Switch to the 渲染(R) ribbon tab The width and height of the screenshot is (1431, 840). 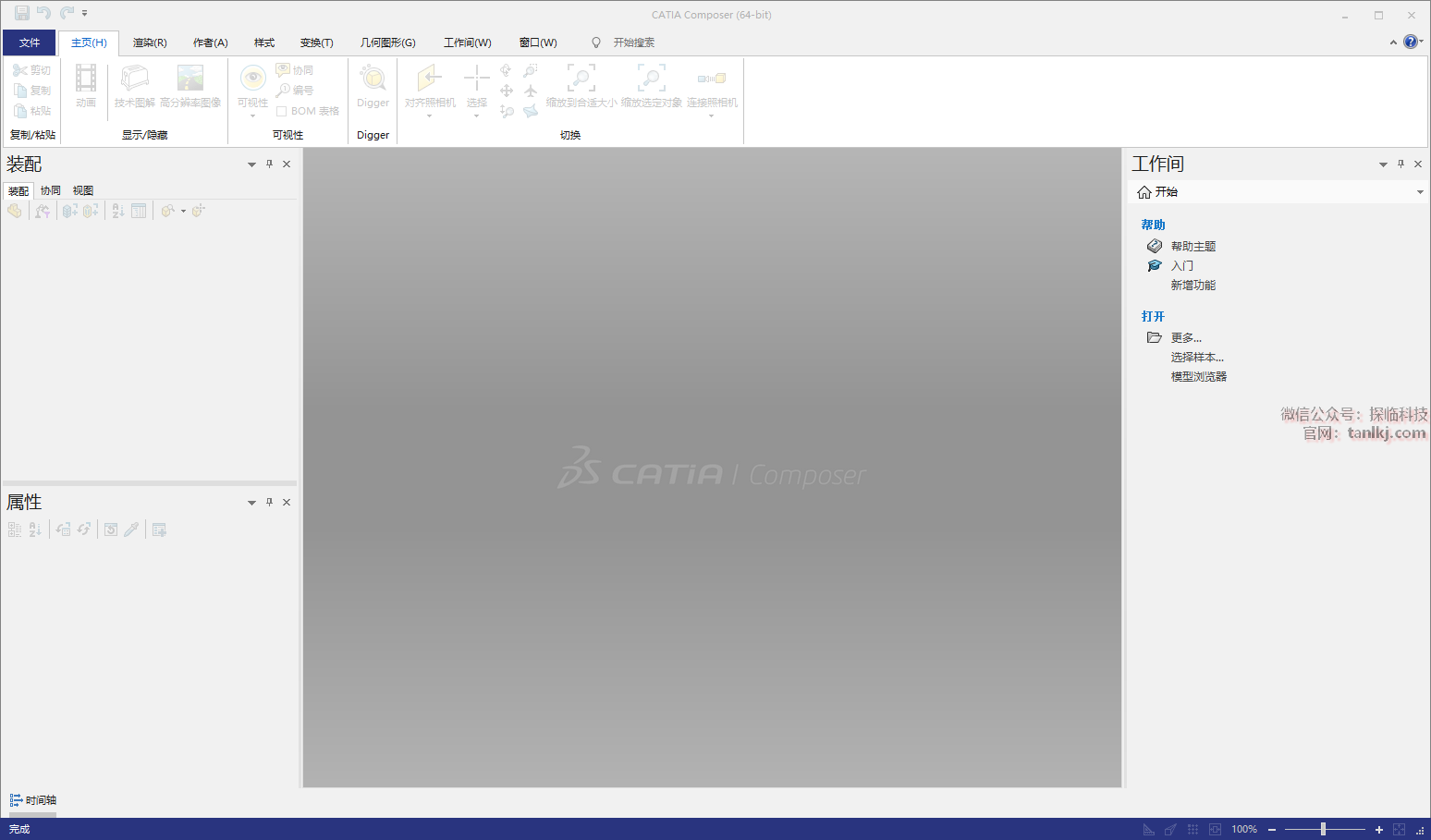[x=150, y=43]
